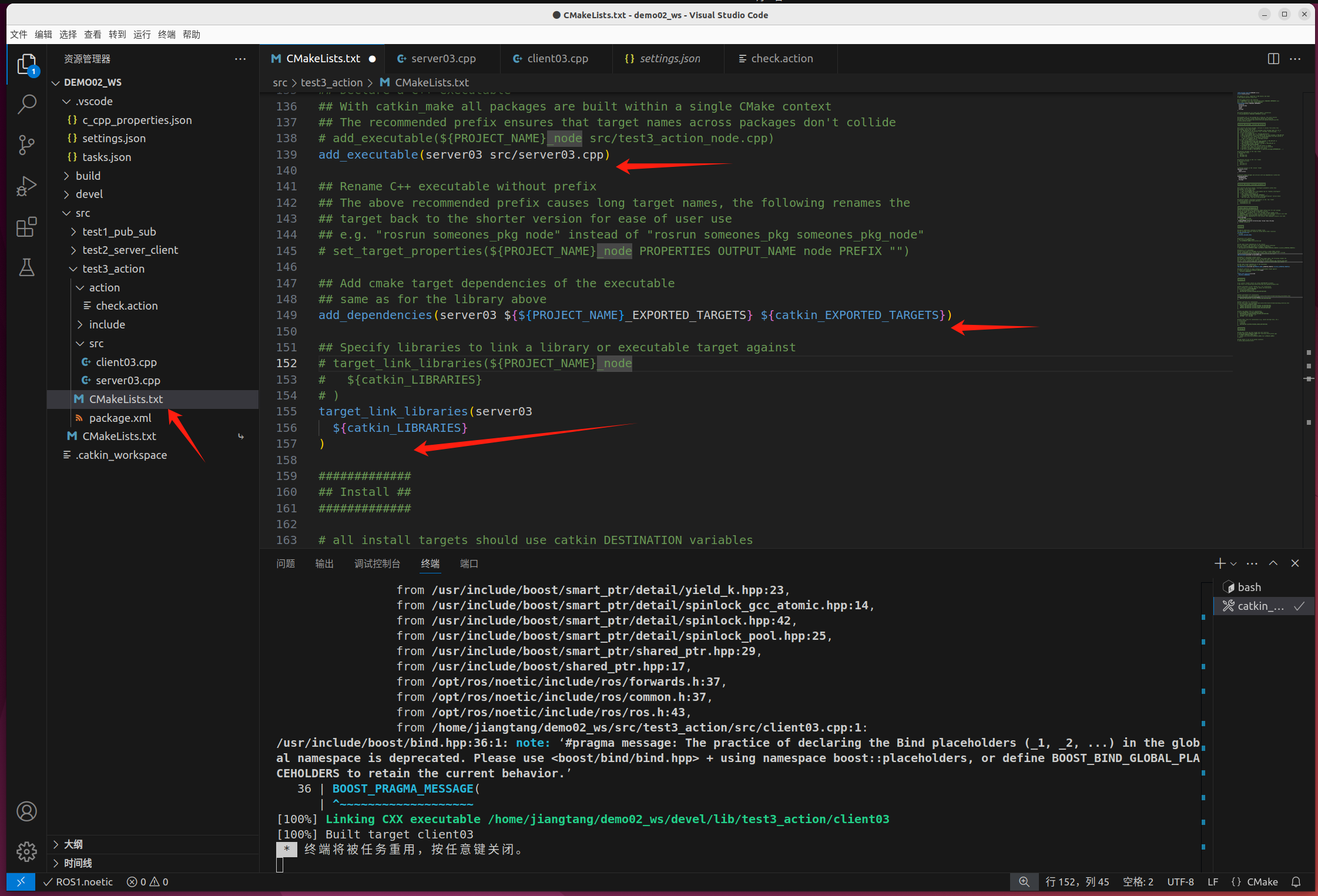Open the Manage gear icon
Image resolution: width=1318 pixels, height=896 pixels.
[26, 851]
